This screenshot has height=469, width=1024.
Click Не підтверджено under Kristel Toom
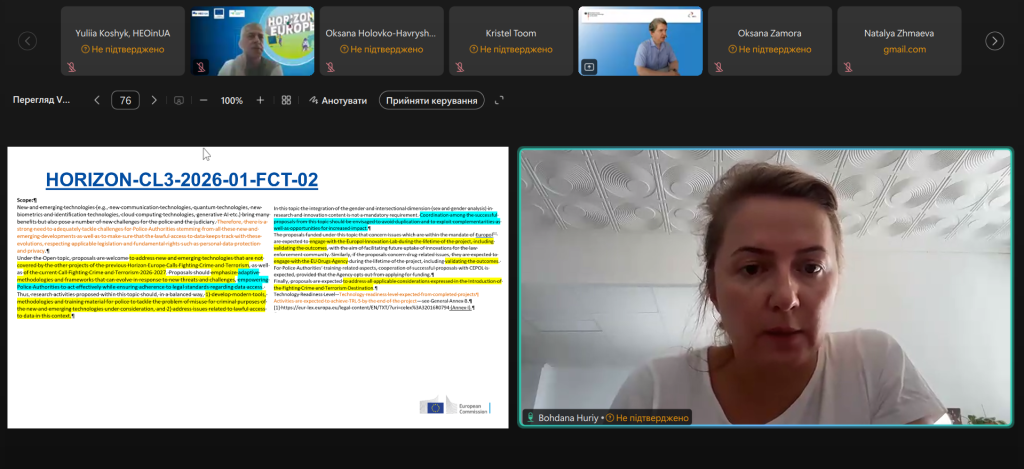(x=511, y=50)
